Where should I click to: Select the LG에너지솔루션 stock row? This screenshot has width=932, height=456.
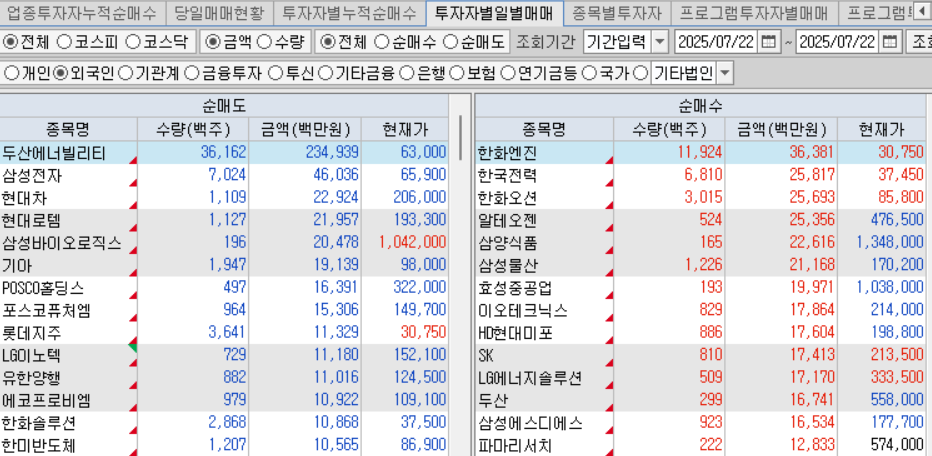point(700,379)
